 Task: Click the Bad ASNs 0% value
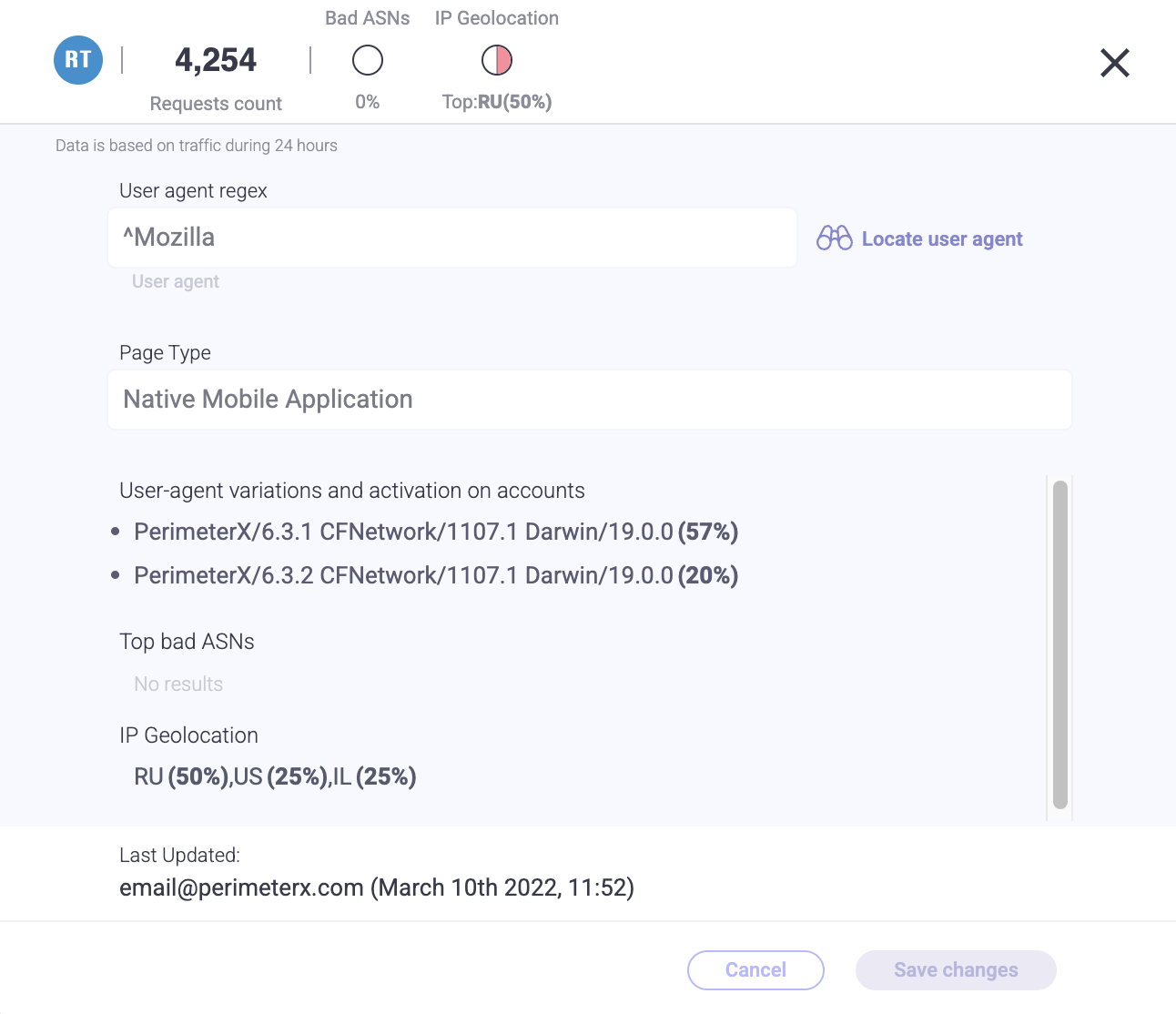point(368,102)
